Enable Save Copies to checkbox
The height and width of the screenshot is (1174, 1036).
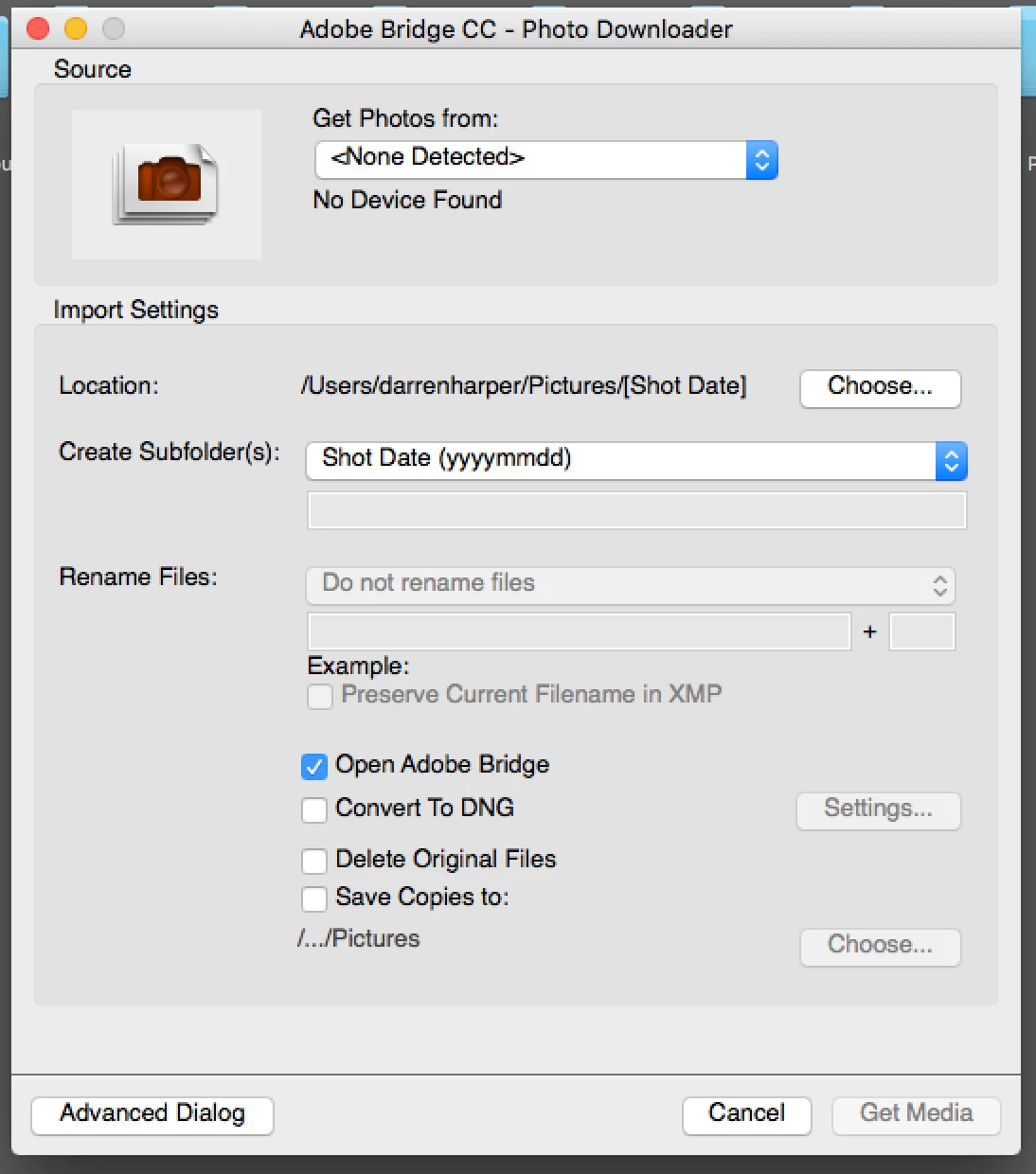[x=314, y=898]
